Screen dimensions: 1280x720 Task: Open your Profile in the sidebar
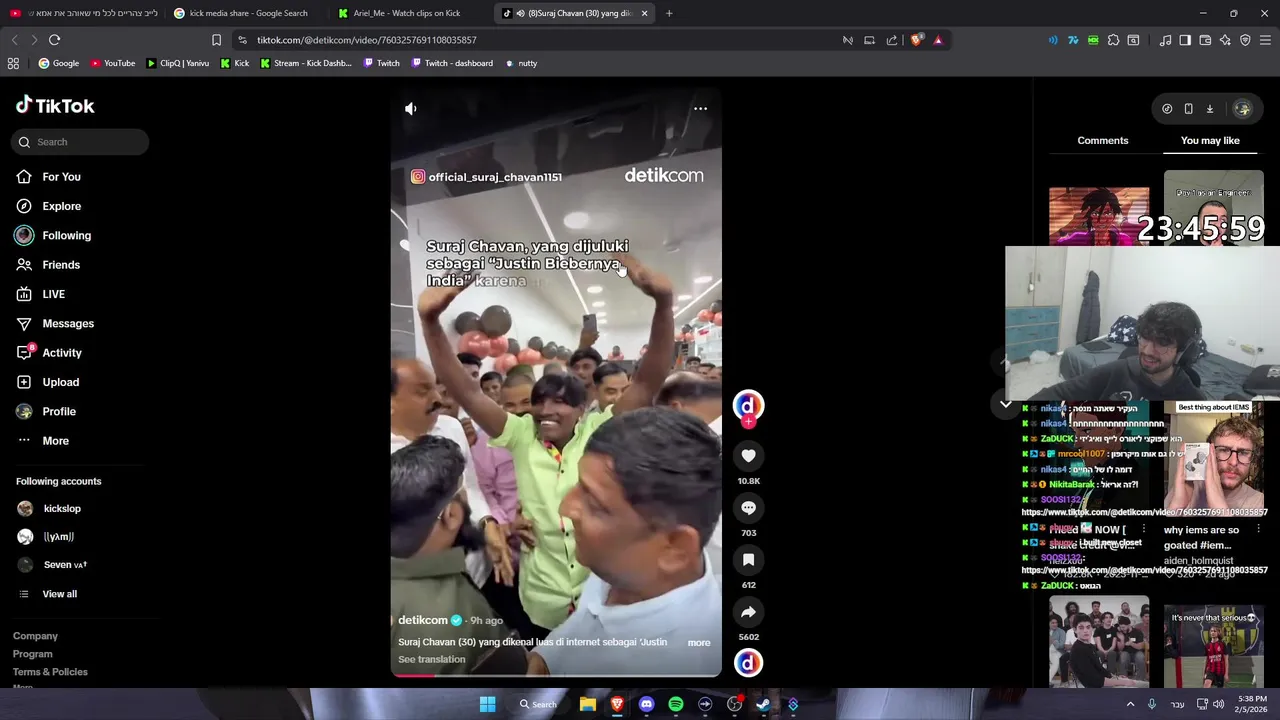coord(59,412)
